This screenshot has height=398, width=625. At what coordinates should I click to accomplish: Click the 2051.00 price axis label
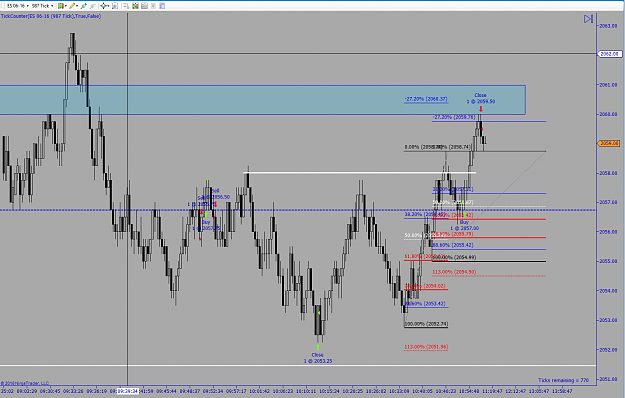(609, 379)
